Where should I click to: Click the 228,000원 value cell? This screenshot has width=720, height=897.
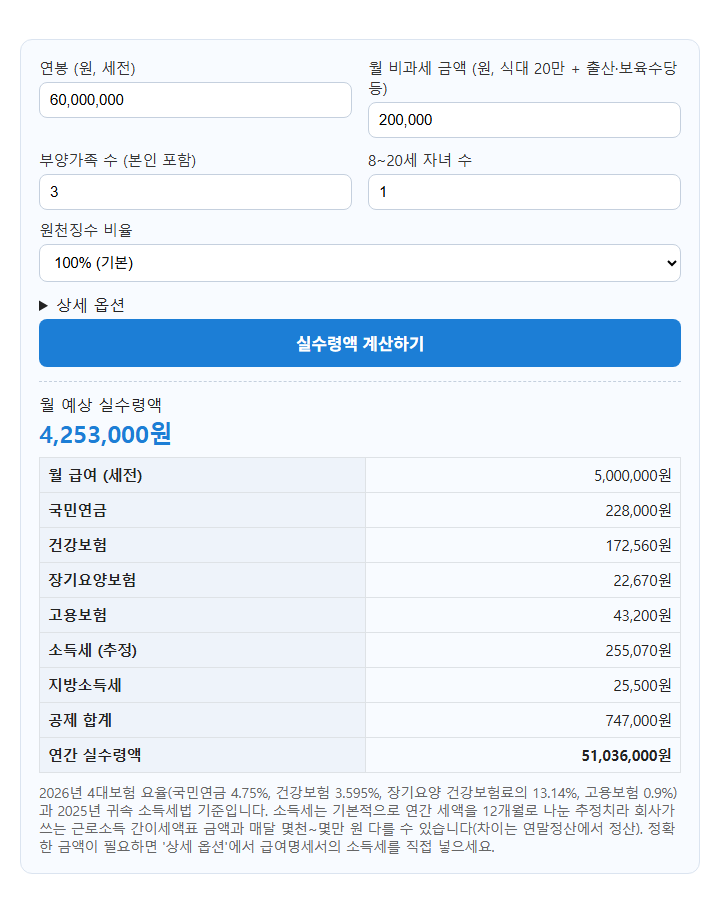tap(523, 510)
